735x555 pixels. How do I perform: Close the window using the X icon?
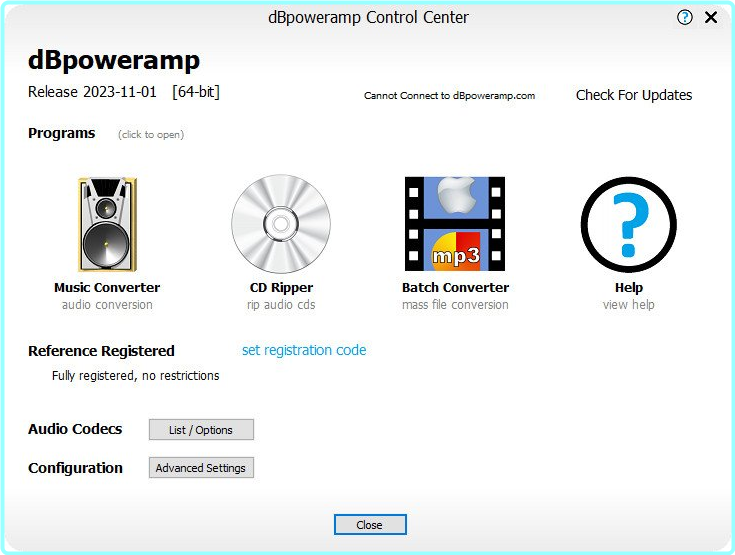(x=711, y=17)
